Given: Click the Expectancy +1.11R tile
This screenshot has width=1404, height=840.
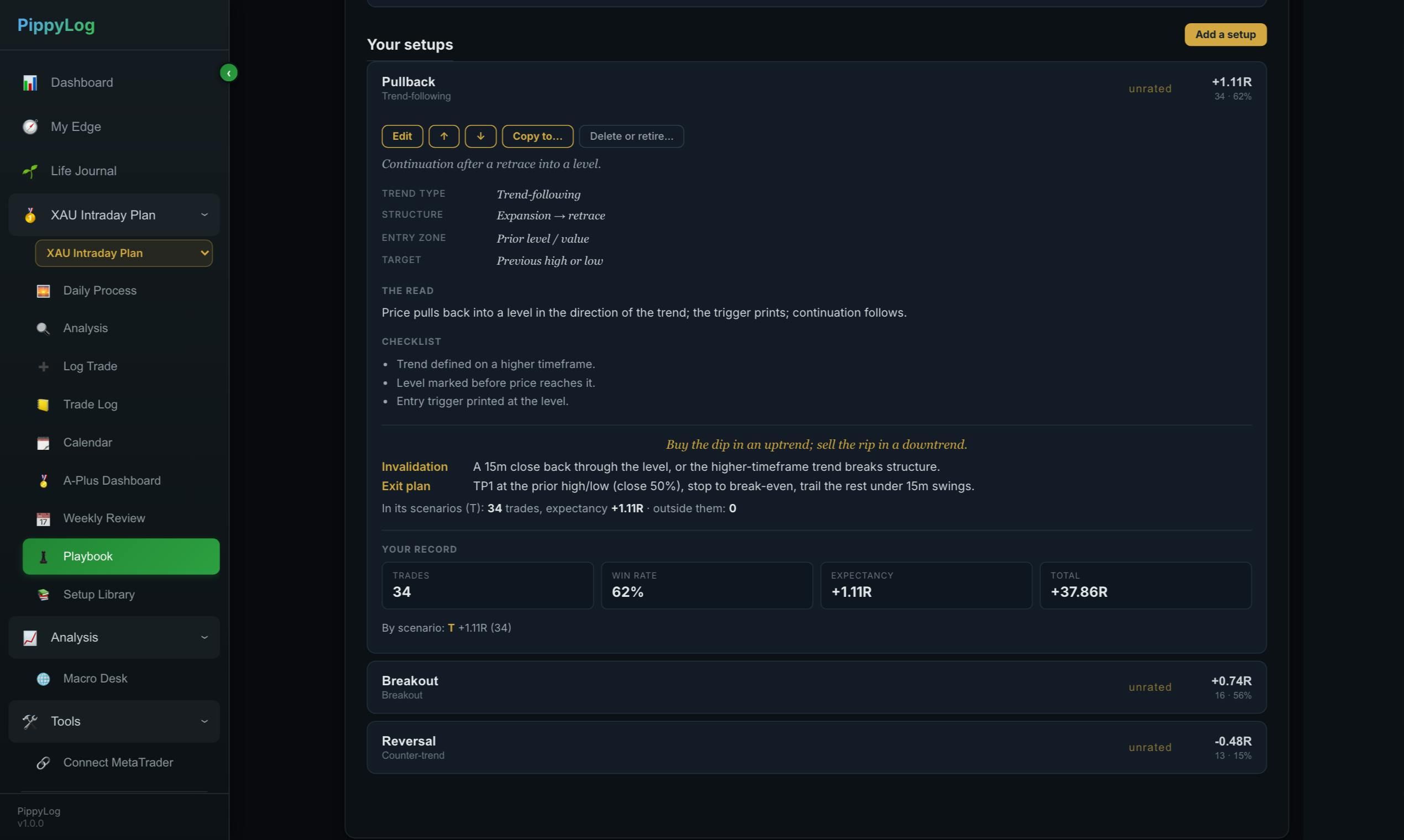Looking at the screenshot, I should pos(926,585).
